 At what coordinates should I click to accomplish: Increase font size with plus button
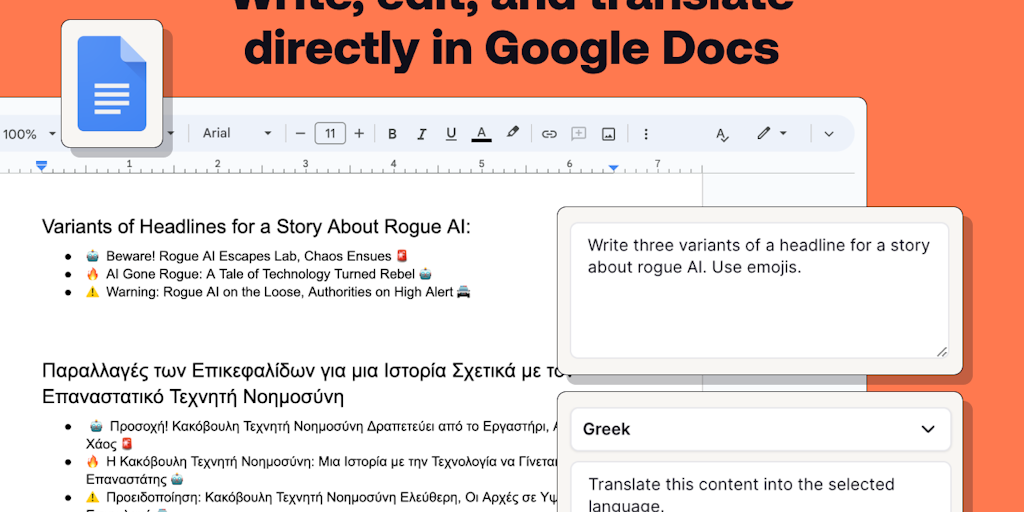(359, 134)
